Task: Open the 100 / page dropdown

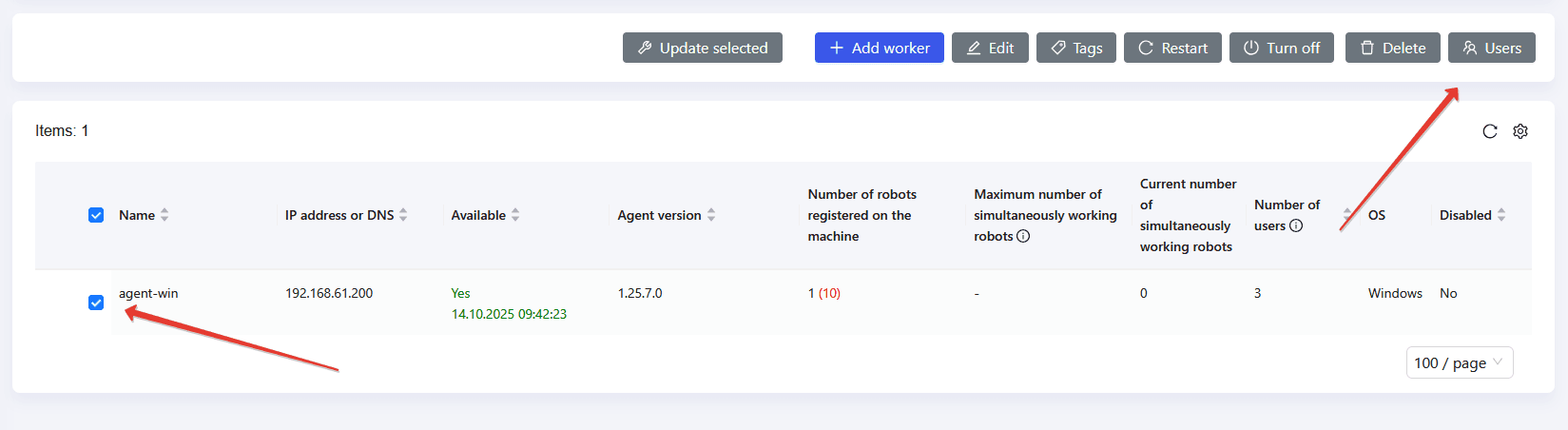Action: (1459, 362)
